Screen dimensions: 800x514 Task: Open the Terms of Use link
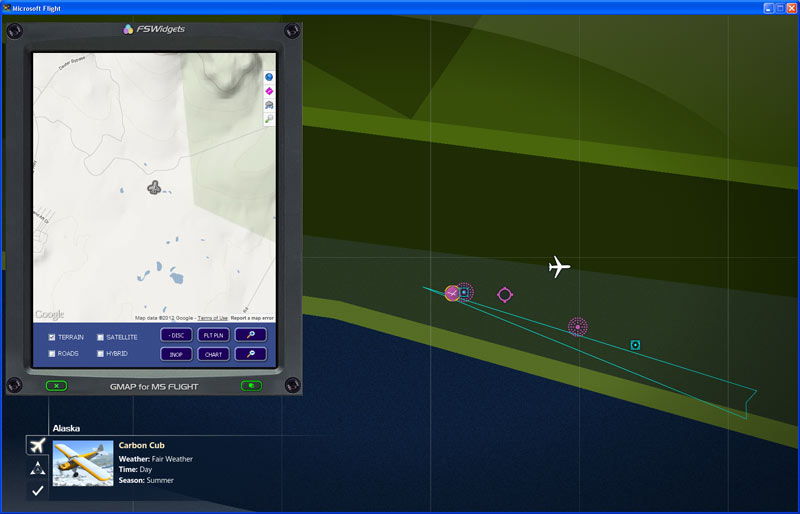(x=212, y=318)
